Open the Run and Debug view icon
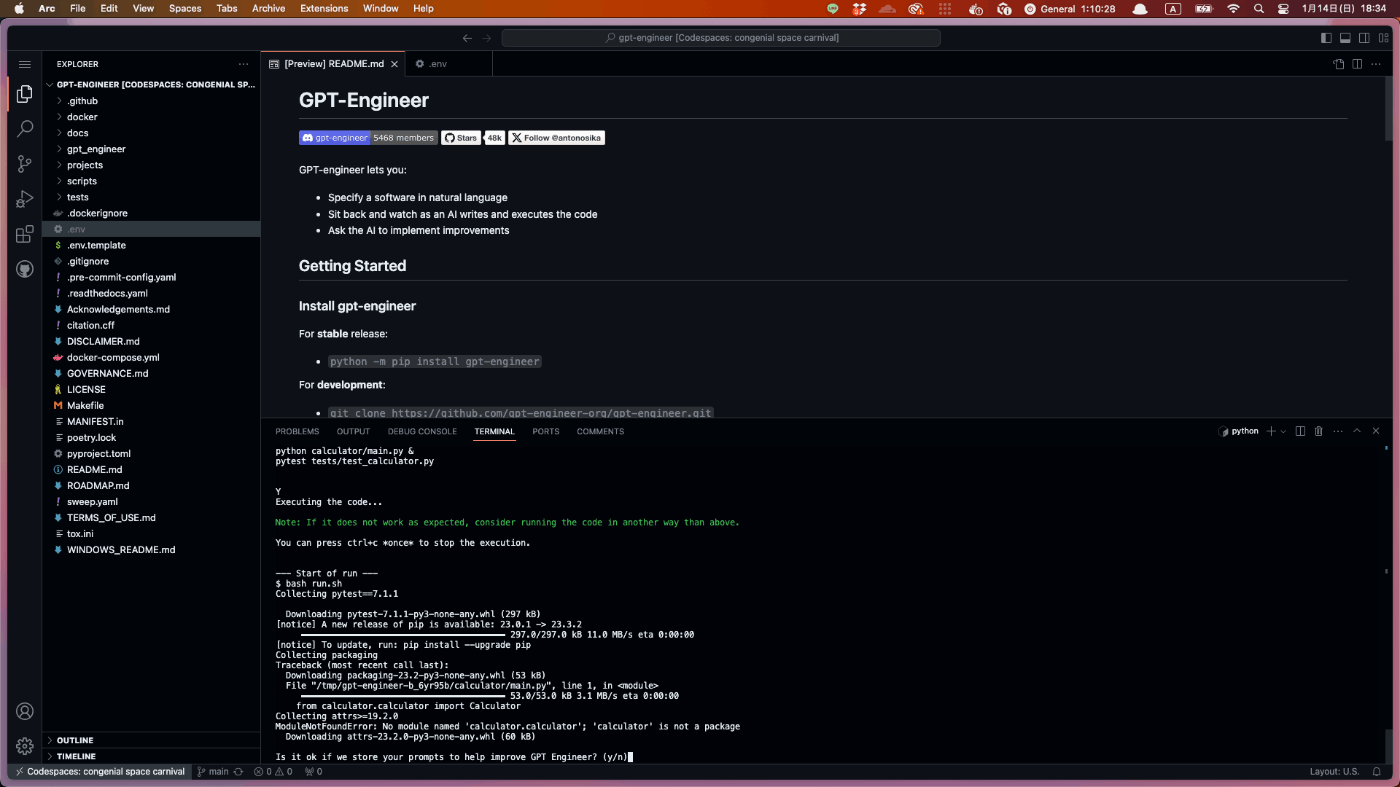 (x=25, y=199)
